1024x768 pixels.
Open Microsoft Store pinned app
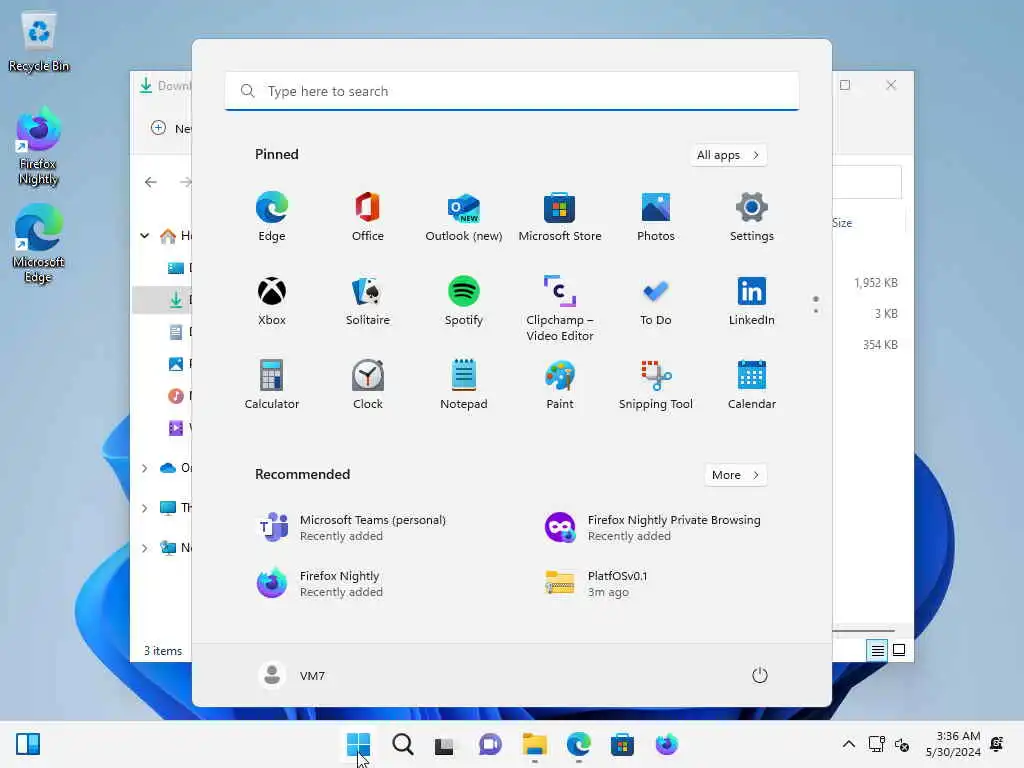click(560, 217)
